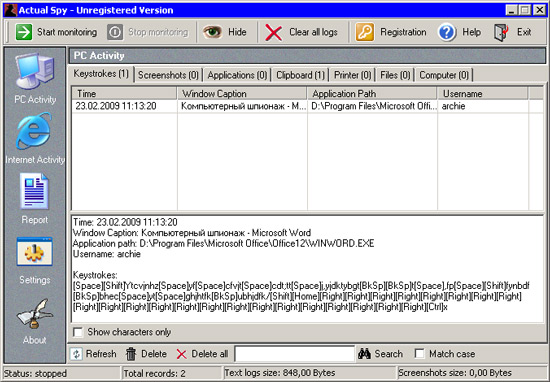Image resolution: width=550 pixels, height=382 pixels.
Task: Click the binoculars Search icon
Action: pos(364,354)
